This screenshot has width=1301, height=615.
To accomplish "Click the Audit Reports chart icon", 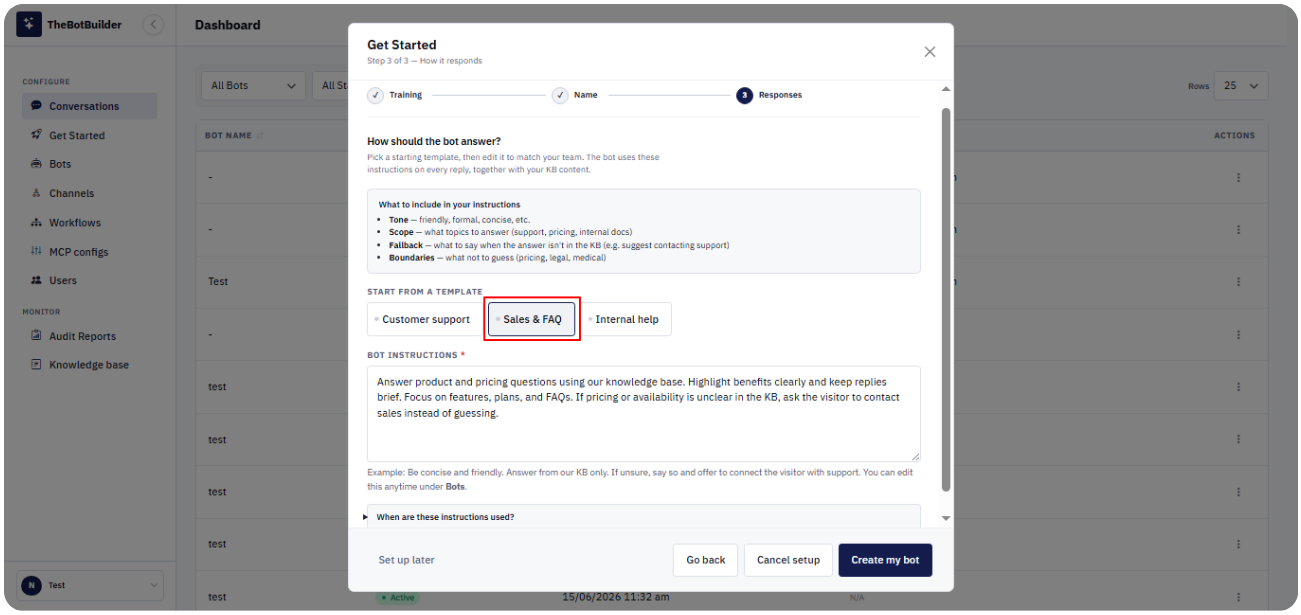I will coord(36,336).
